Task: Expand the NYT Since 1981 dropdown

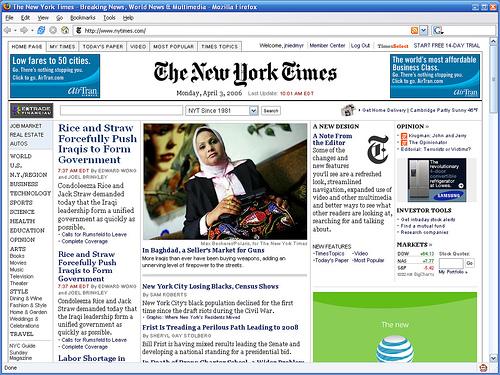Action: tap(254, 110)
